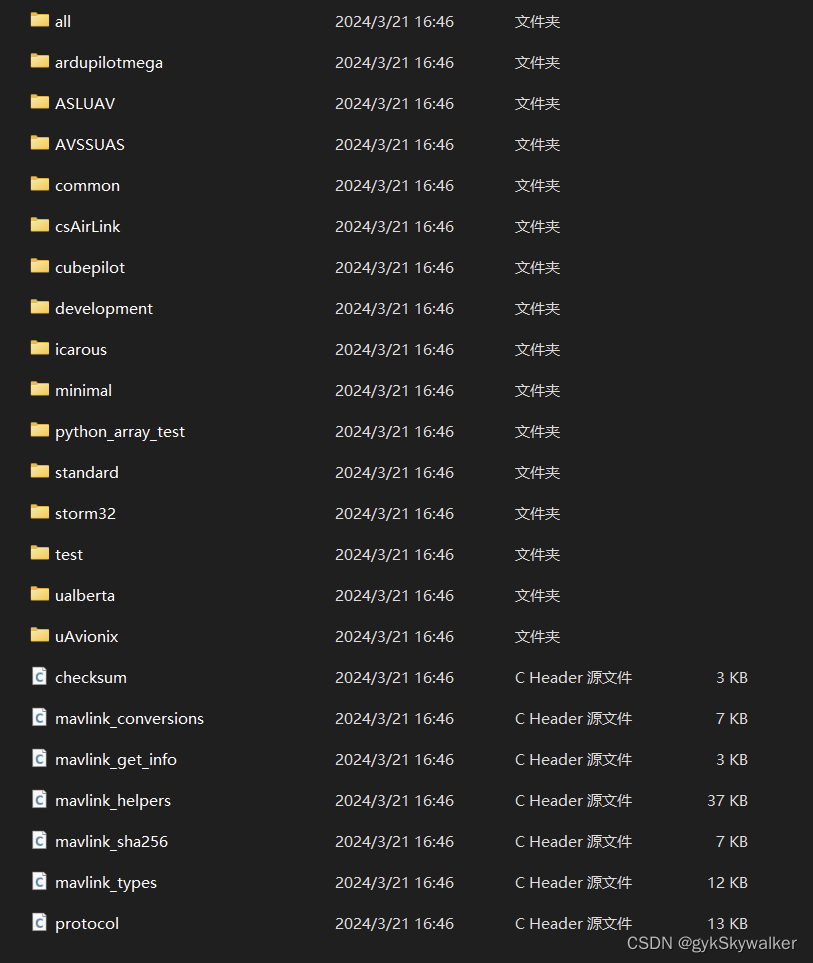Screen dimensions: 813x963
Task: Select the mavlink_get_info file icon
Action: pos(40,758)
